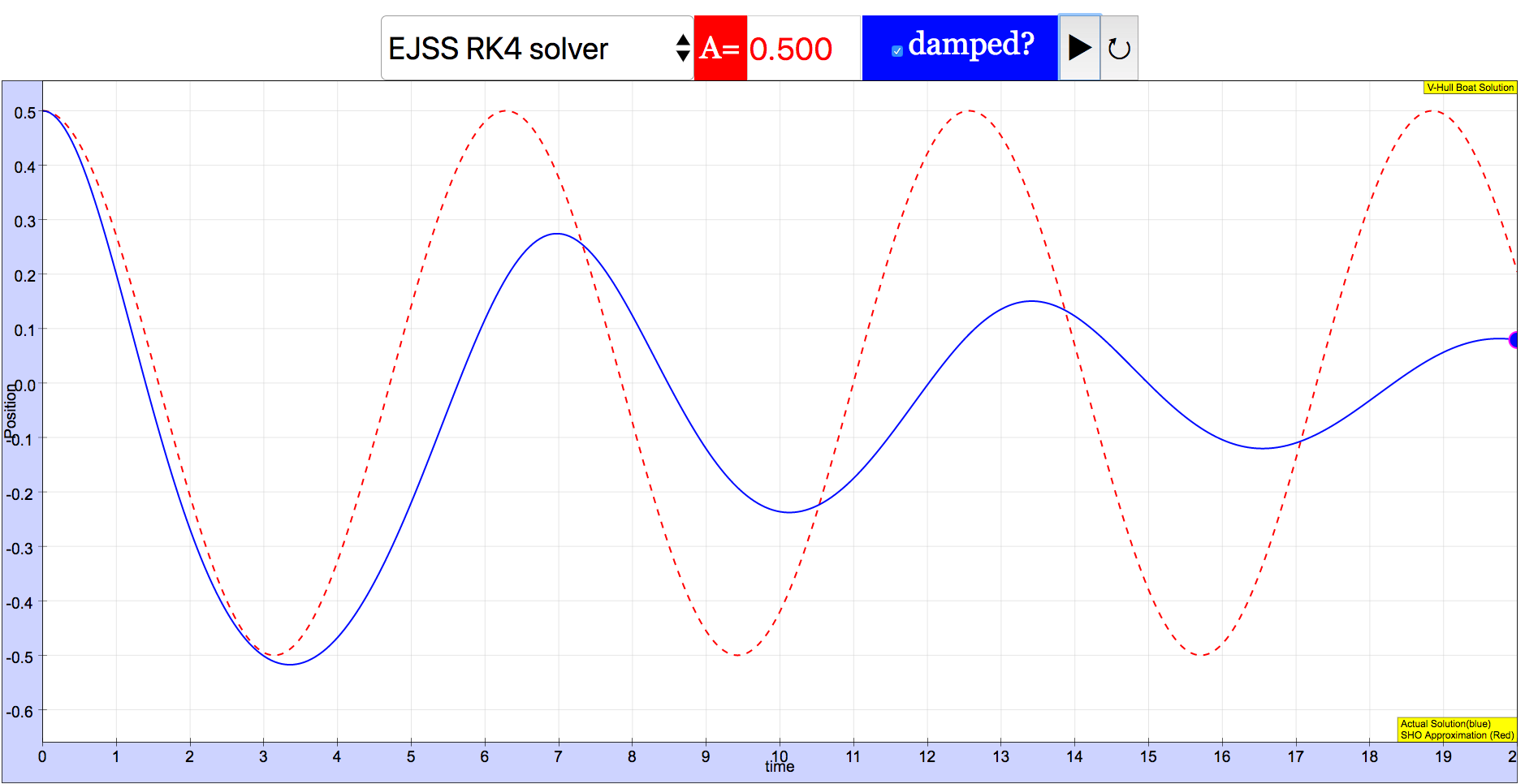
Task: Select the SHO Approximation (Red) legend text
Action: pyautogui.click(x=1457, y=735)
